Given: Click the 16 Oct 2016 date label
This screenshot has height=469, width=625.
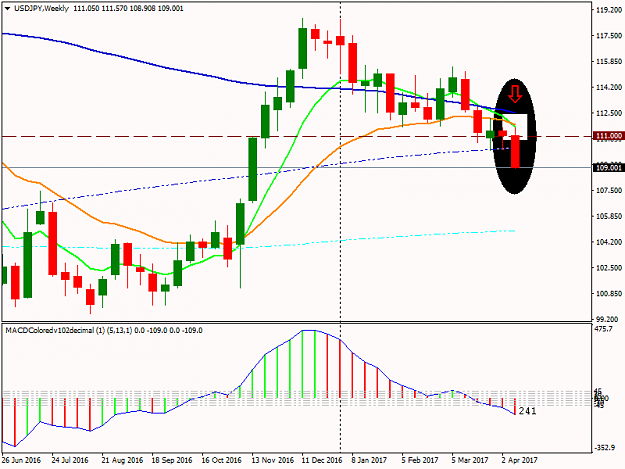Looking at the screenshot, I should [x=222, y=460].
